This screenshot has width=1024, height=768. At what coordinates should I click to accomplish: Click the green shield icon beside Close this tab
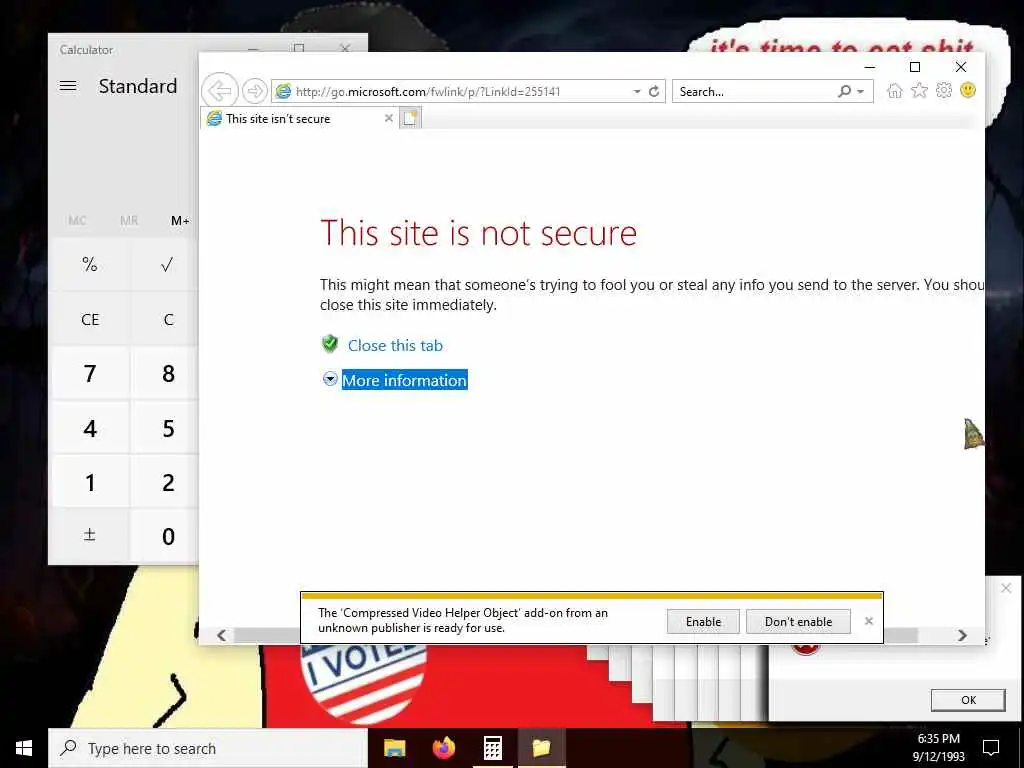click(330, 344)
